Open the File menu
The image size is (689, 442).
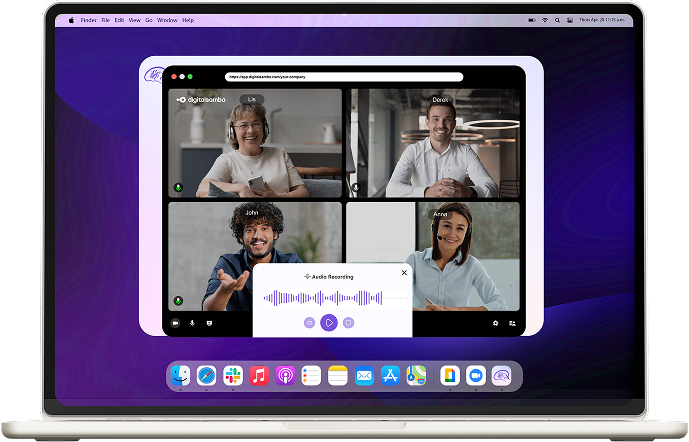105,20
